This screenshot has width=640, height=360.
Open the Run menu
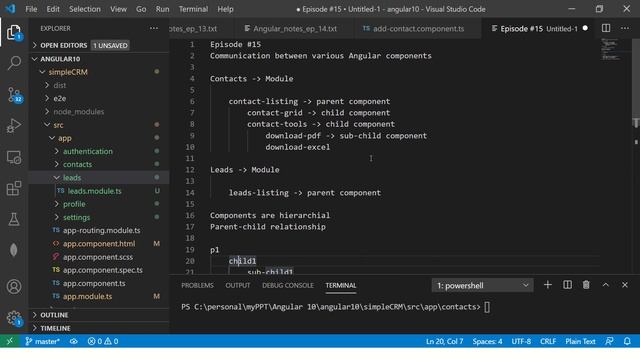tap(162, 9)
